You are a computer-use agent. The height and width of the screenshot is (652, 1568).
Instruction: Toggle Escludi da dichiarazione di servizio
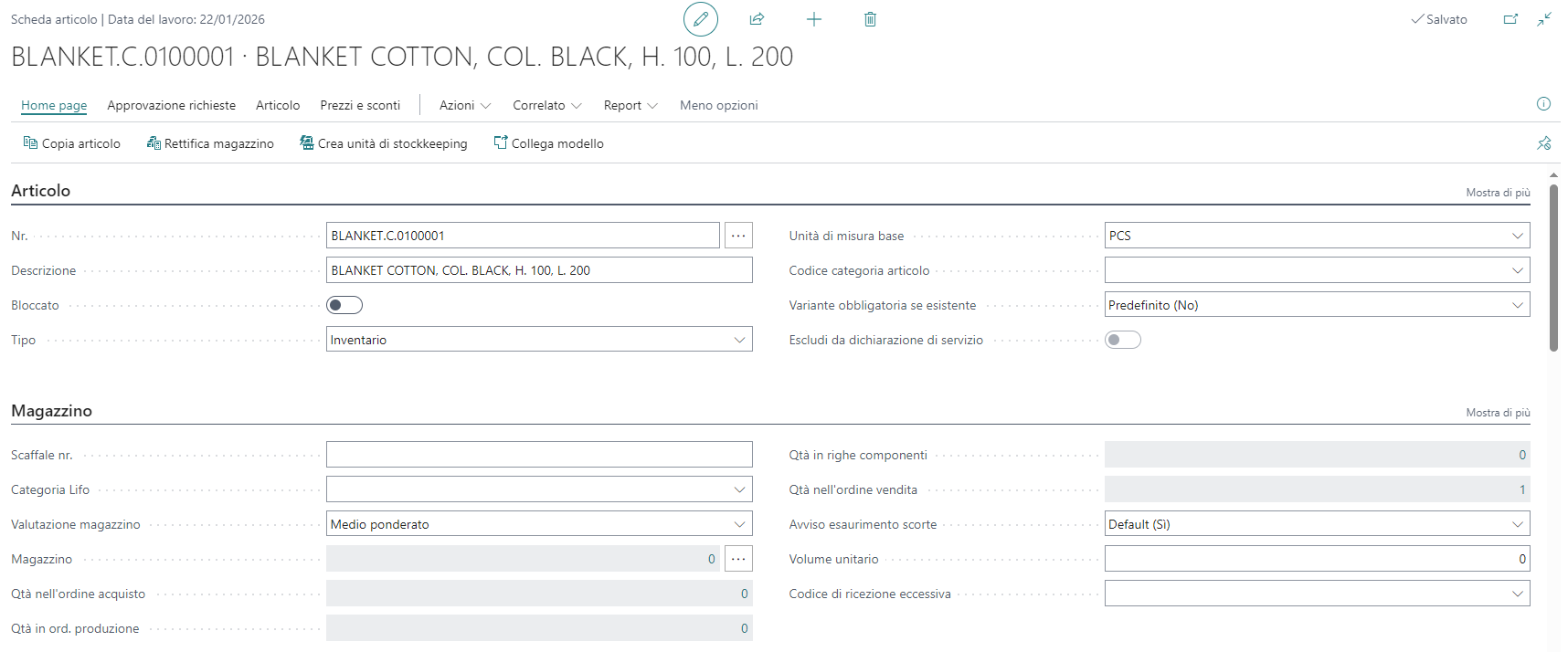pos(1122,340)
